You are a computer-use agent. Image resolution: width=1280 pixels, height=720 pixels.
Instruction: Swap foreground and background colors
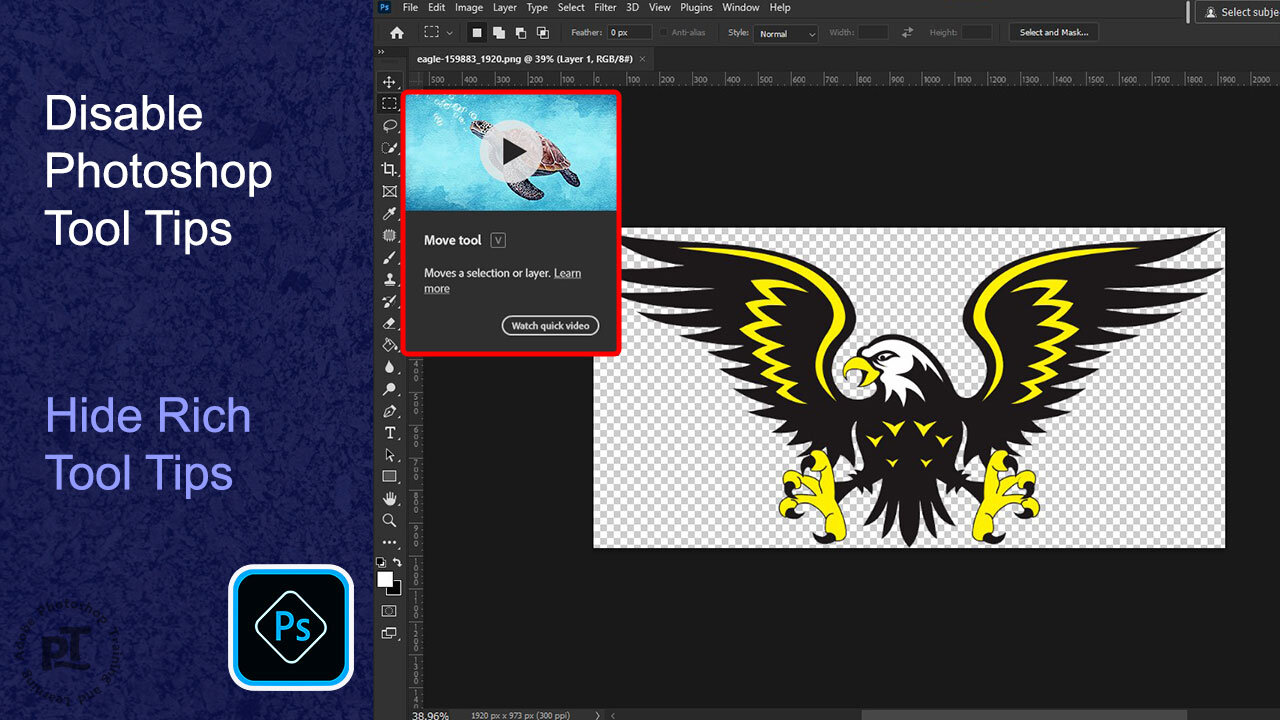[397, 563]
